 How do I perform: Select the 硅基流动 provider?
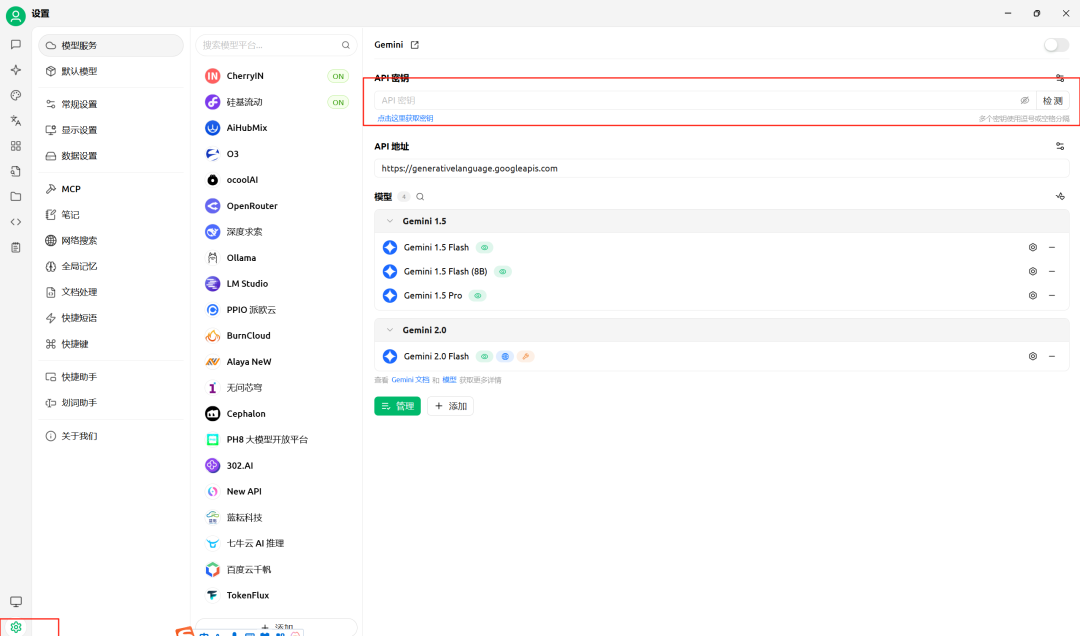(277, 102)
